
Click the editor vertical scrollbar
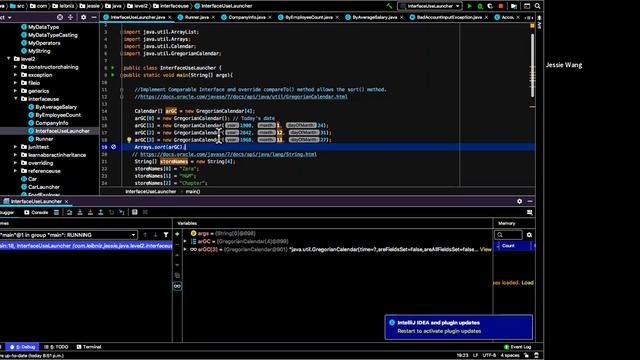point(532,65)
